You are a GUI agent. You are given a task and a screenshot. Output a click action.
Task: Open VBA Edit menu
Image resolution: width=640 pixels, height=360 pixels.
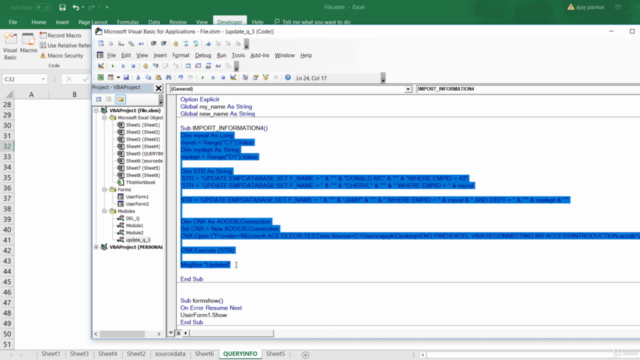coord(126,56)
